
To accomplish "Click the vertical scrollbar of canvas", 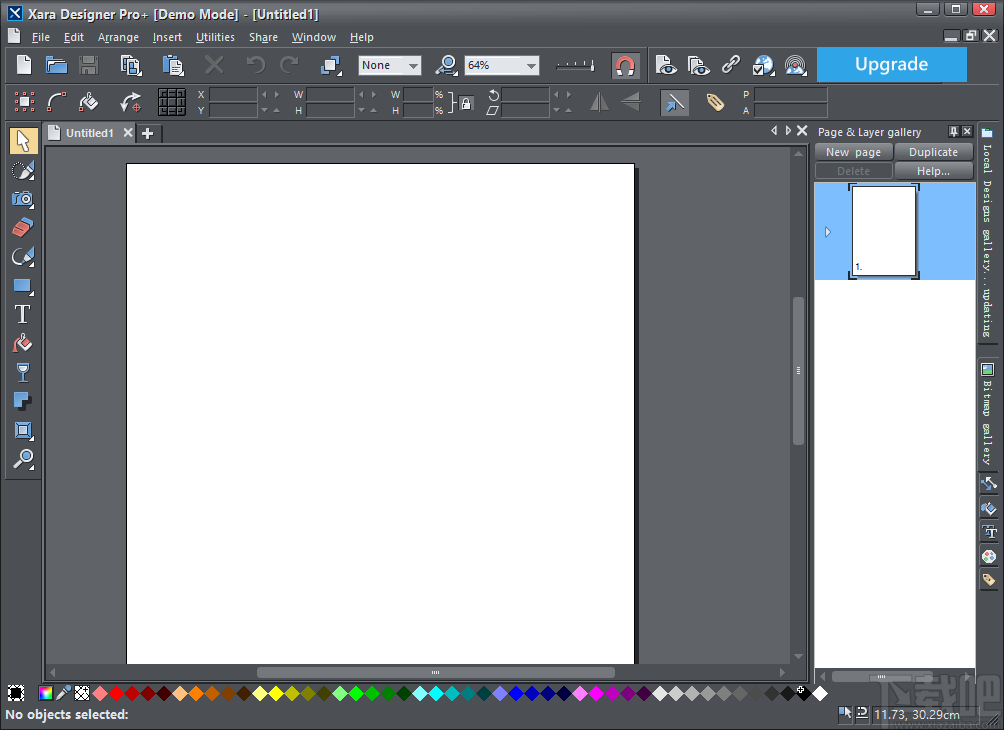I will point(798,371).
